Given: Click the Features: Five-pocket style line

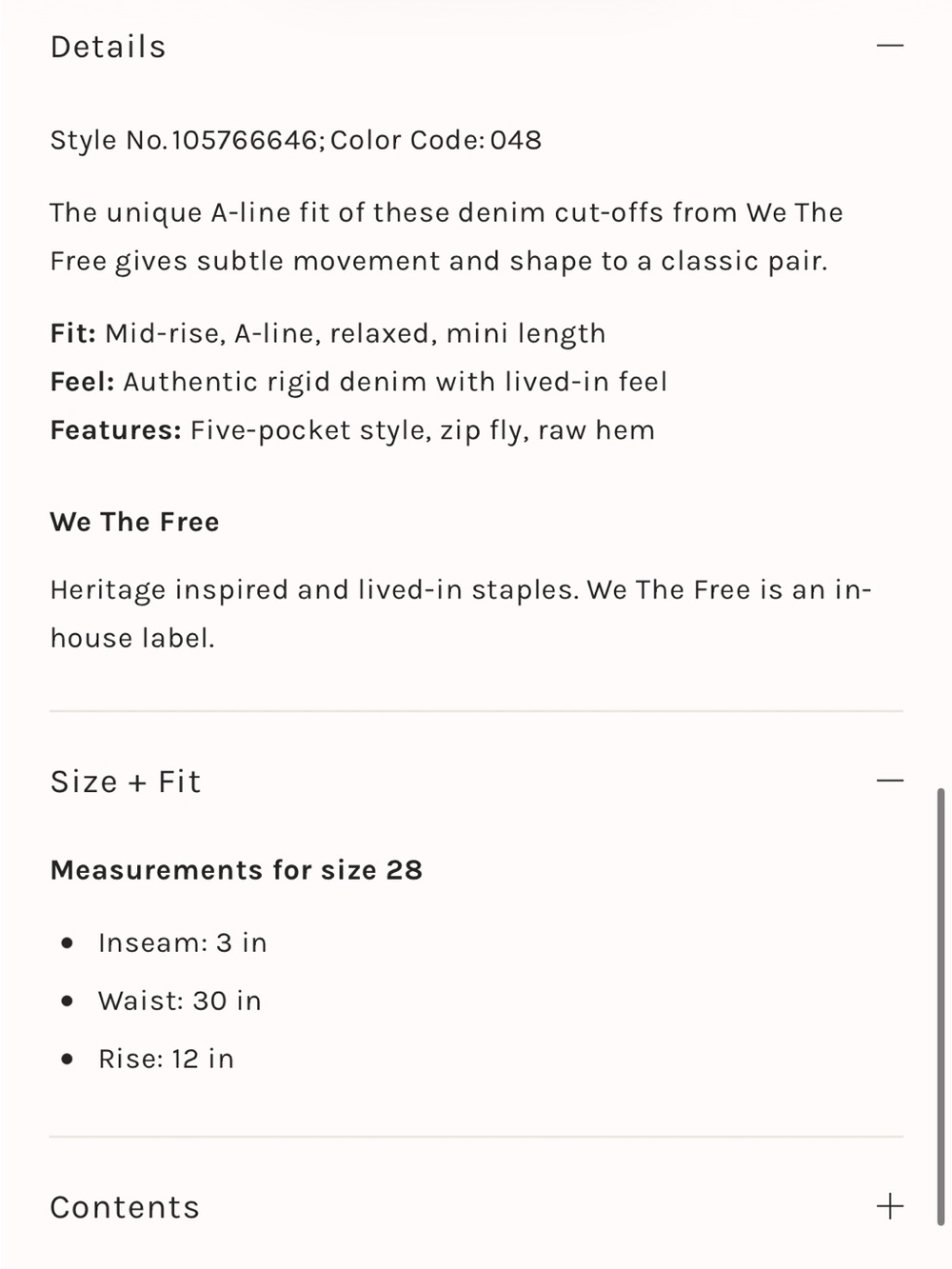Looking at the screenshot, I should [353, 430].
